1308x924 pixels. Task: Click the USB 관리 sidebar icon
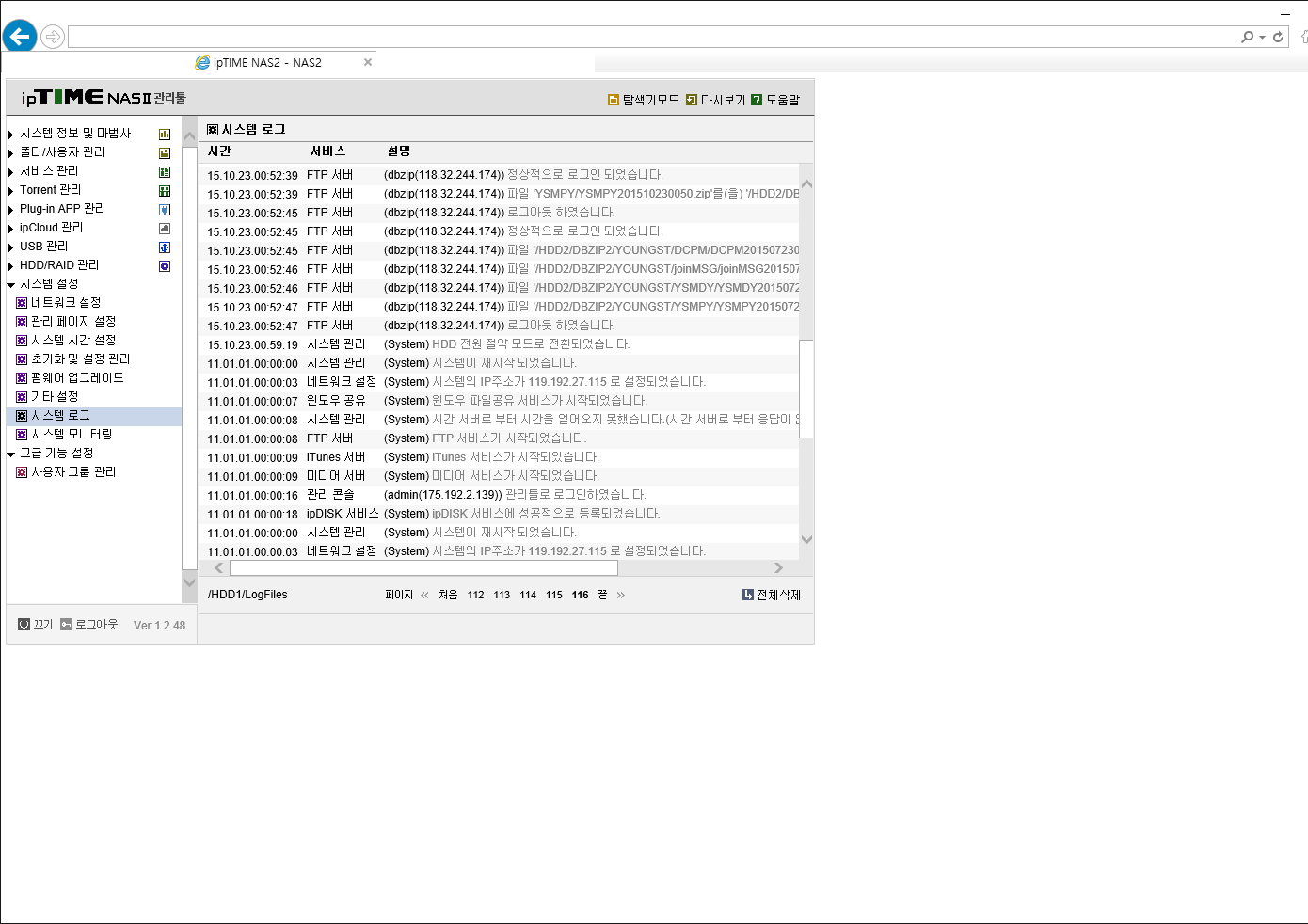(x=165, y=247)
